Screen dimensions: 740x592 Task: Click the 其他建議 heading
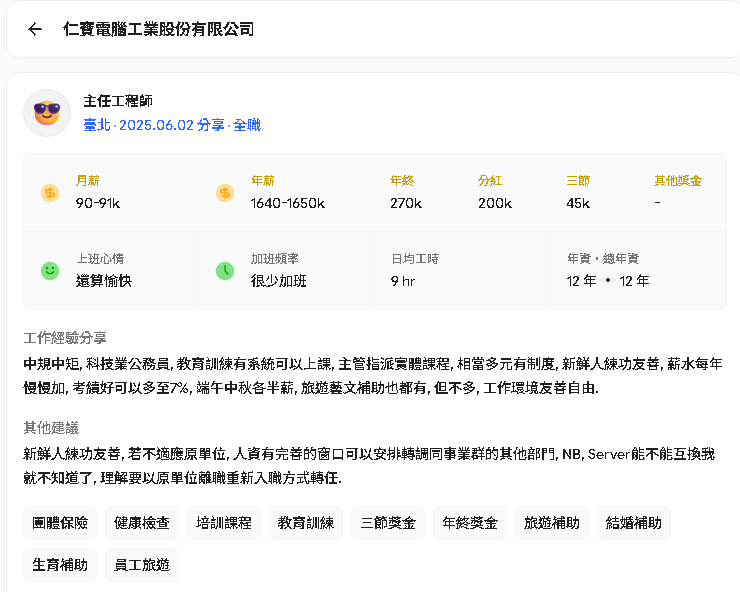click(51, 428)
